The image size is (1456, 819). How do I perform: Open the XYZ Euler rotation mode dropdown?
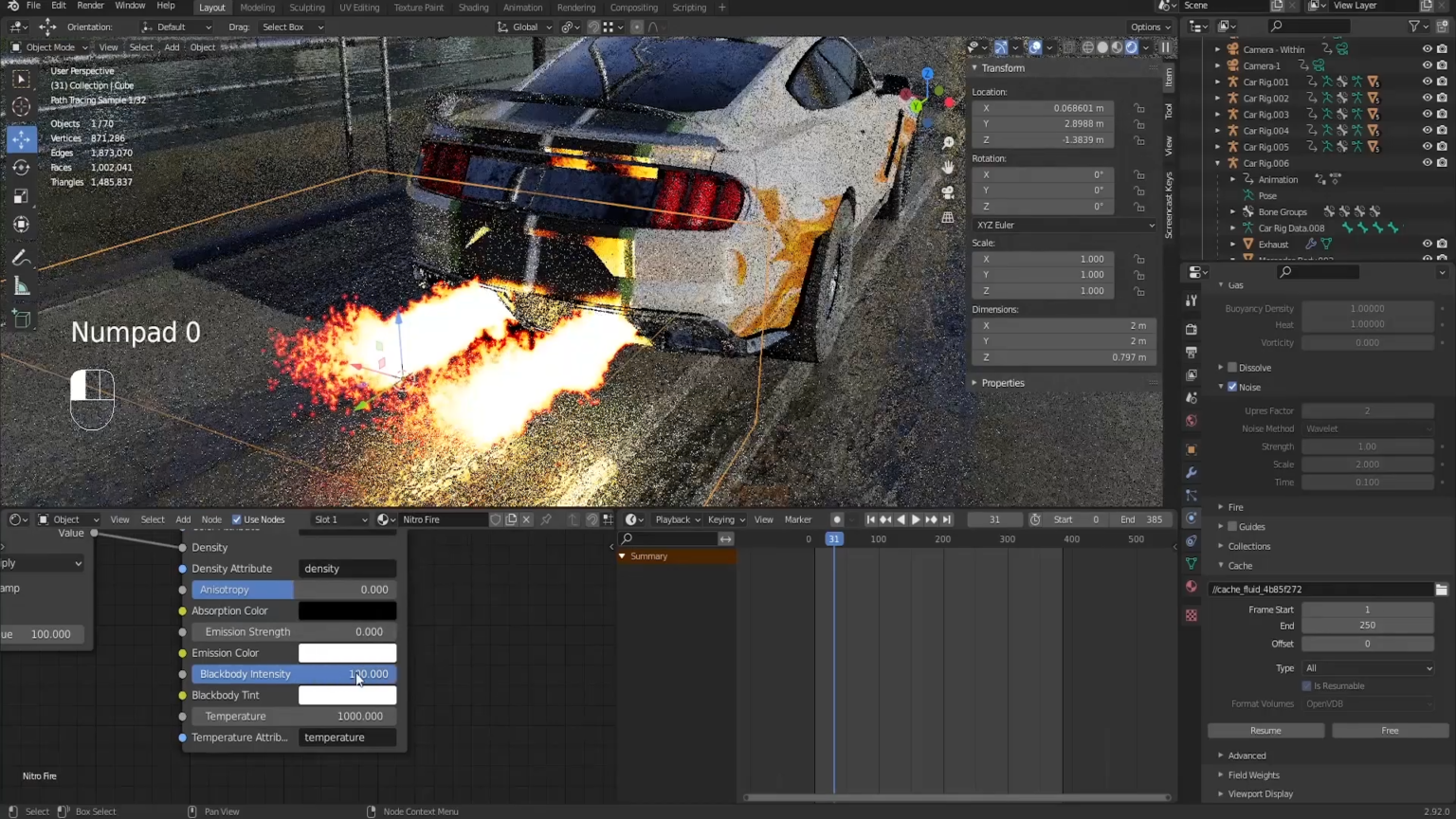coord(1064,225)
